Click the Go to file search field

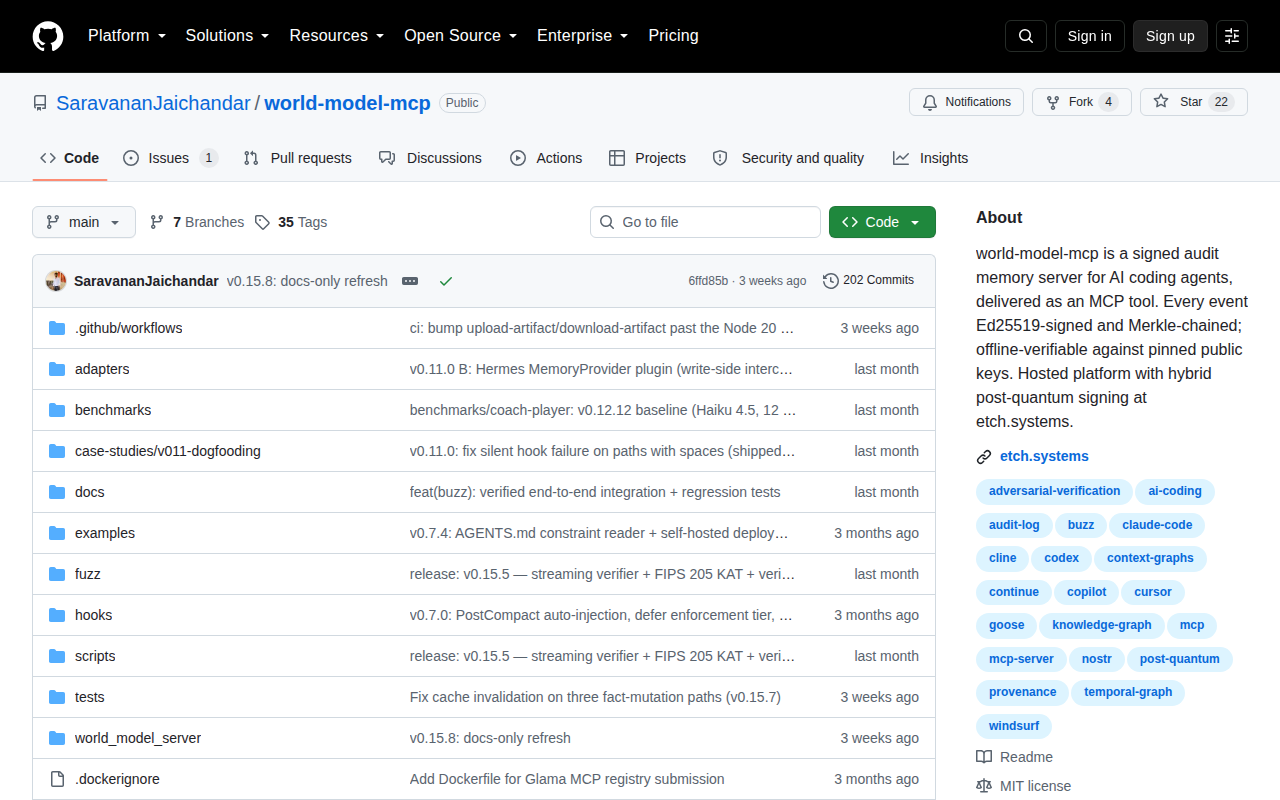pyautogui.click(x=705, y=222)
